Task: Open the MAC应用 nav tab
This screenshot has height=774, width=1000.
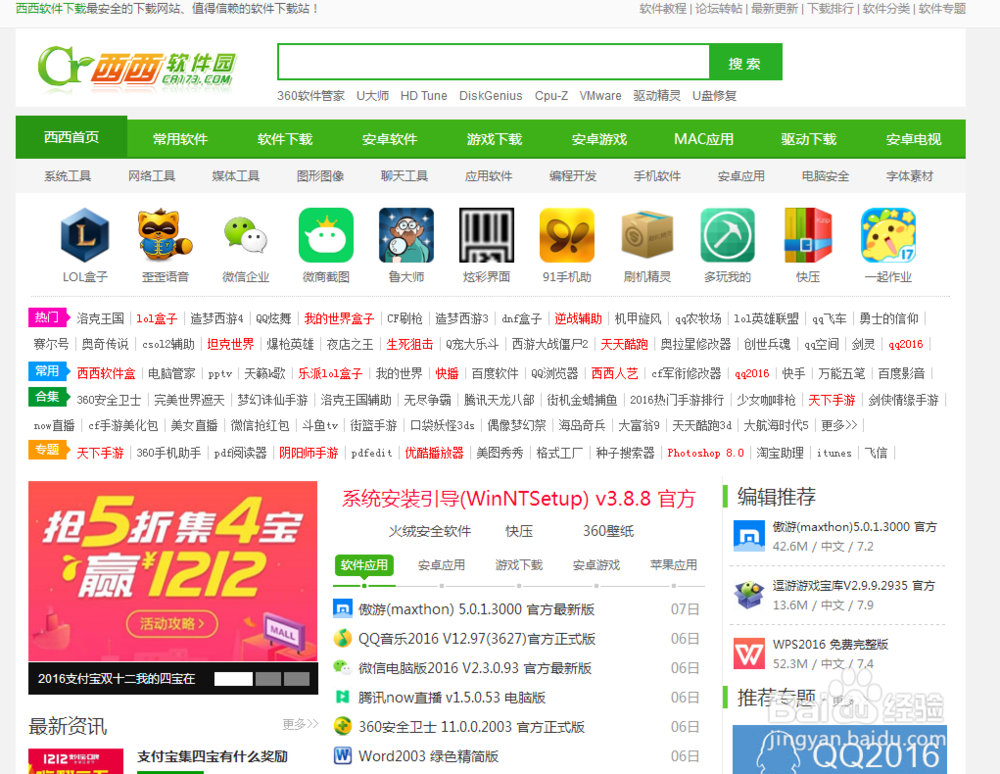Action: [704, 139]
